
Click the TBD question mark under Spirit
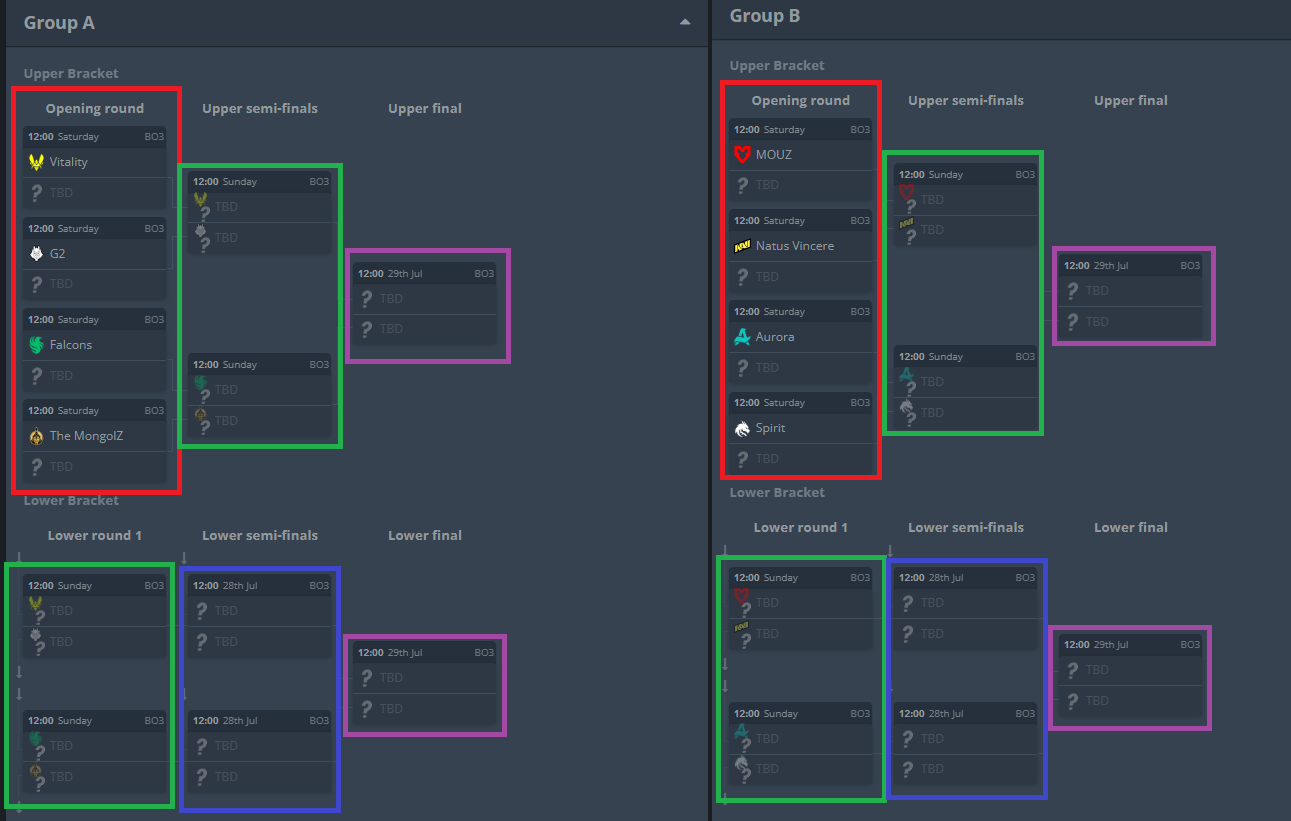[742, 459]
